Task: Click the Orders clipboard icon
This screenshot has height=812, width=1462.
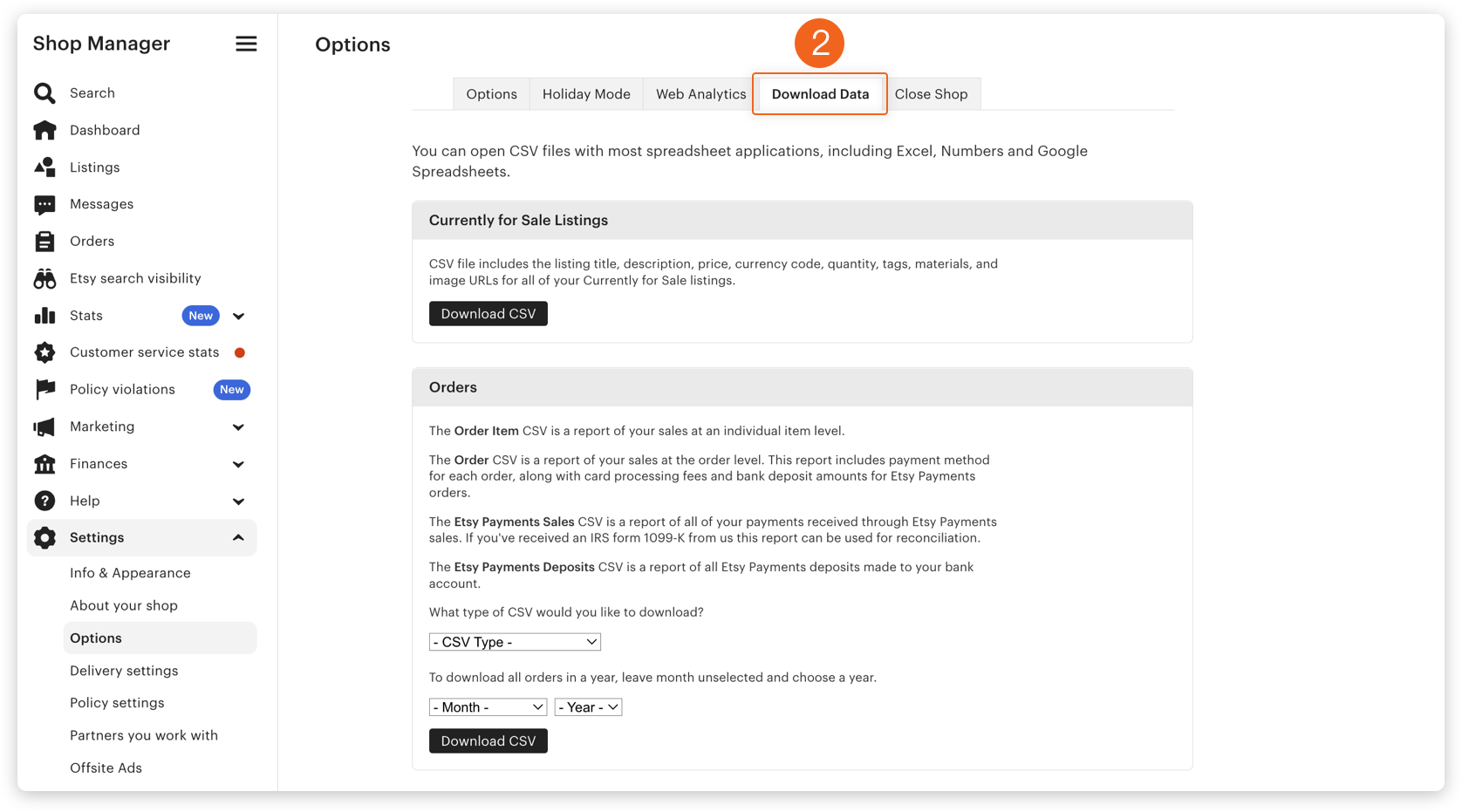Action: [44, 242]
